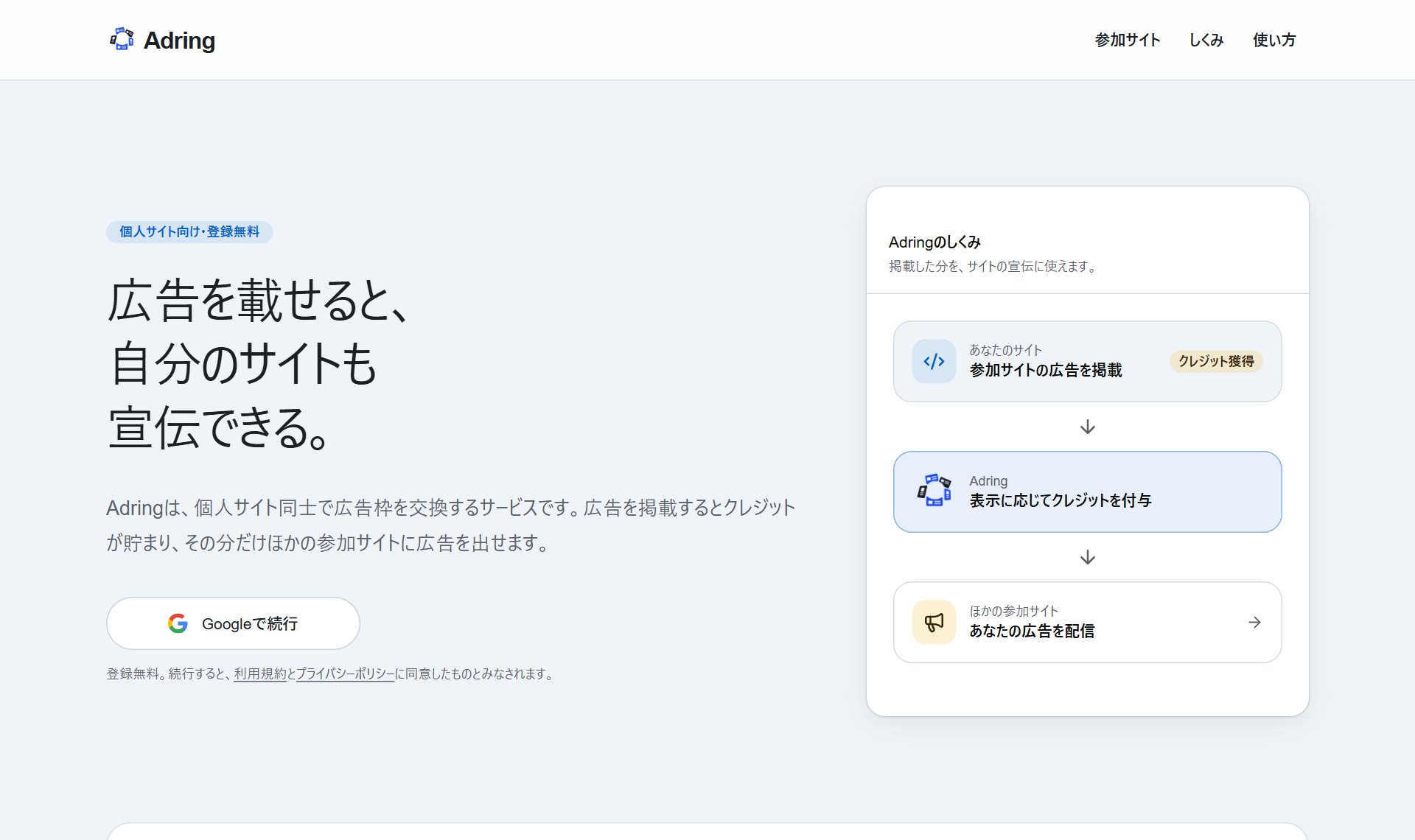Click the down arrow below 参加サイトの広告を掲載 card

[x=1088, y=427]
